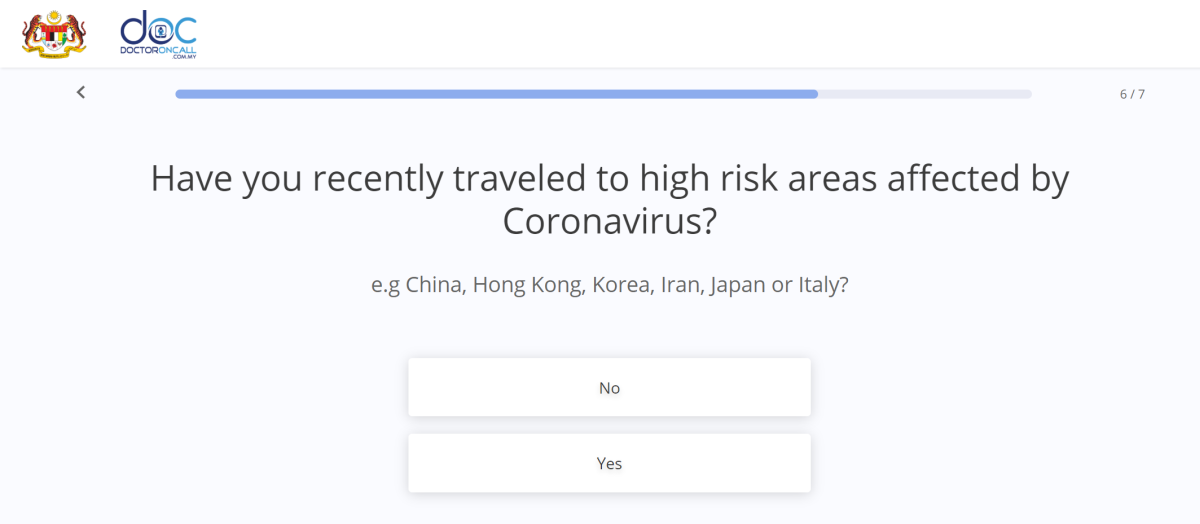Click the word "traveled" in the question
The height and width of the screenshot is (524, 1200).
(518, 179)
